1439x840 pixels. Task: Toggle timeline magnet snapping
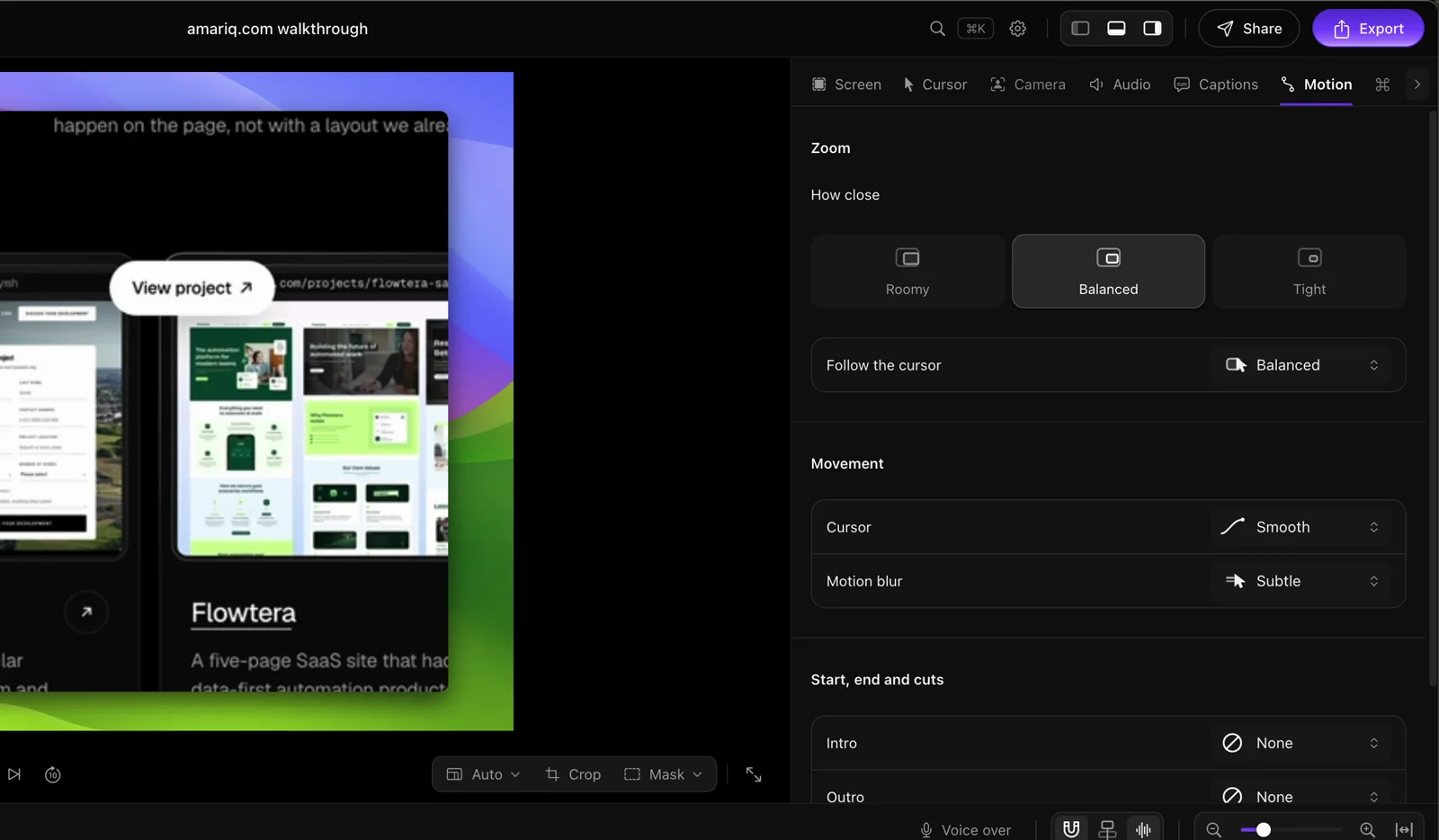pyautogui.click(x=1071, y=829)
